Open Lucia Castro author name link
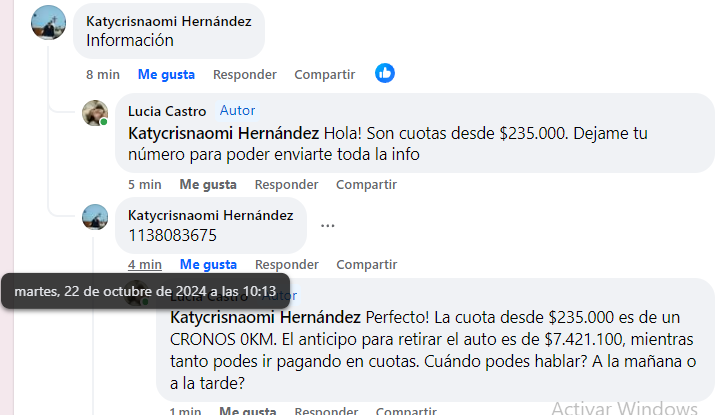 pyautogui.click(x=167, y=111)
